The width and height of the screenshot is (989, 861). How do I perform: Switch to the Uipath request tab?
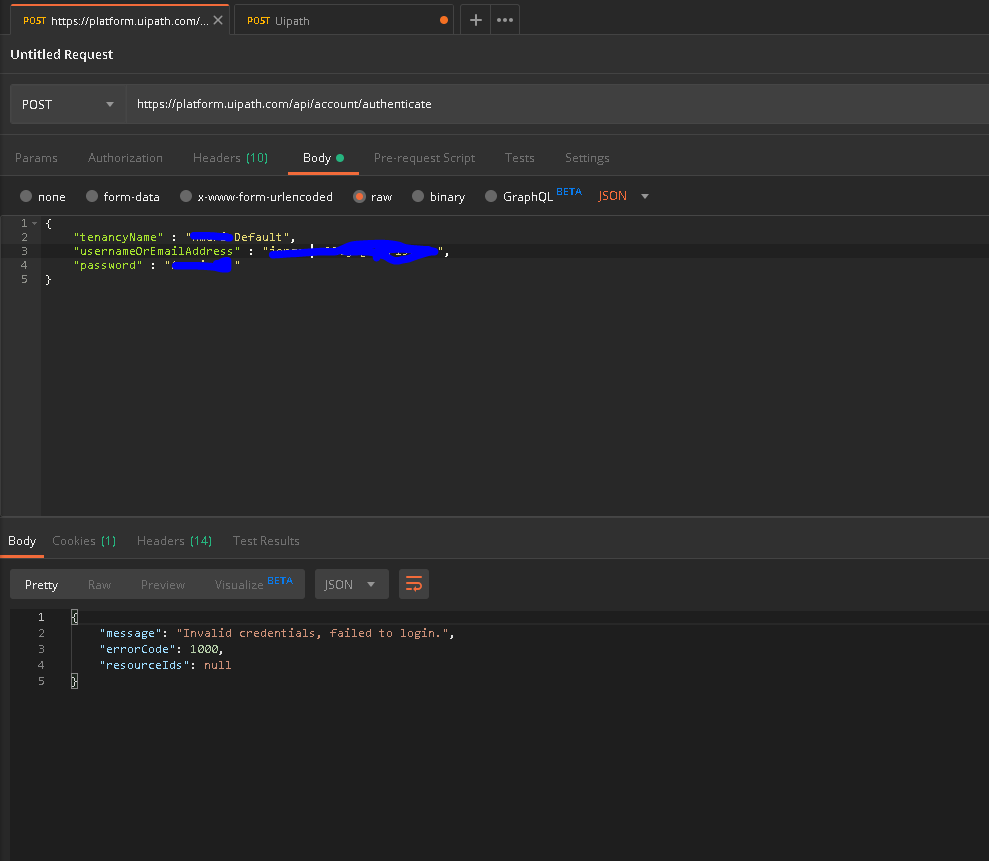pos(344,20)
